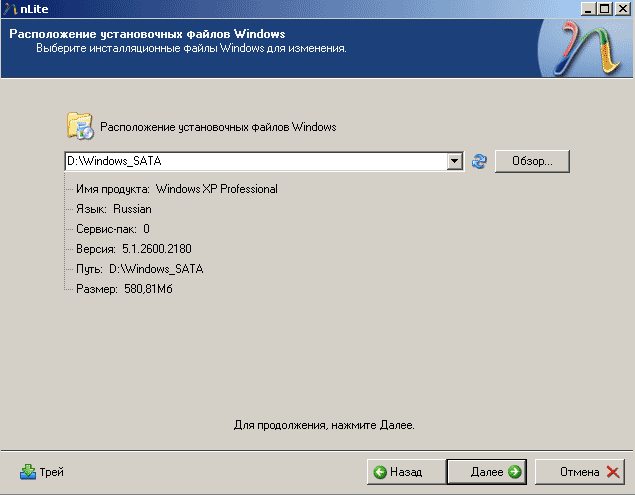
Task: Select the Язык: Russian tree entry
Action: pos(114,209)
